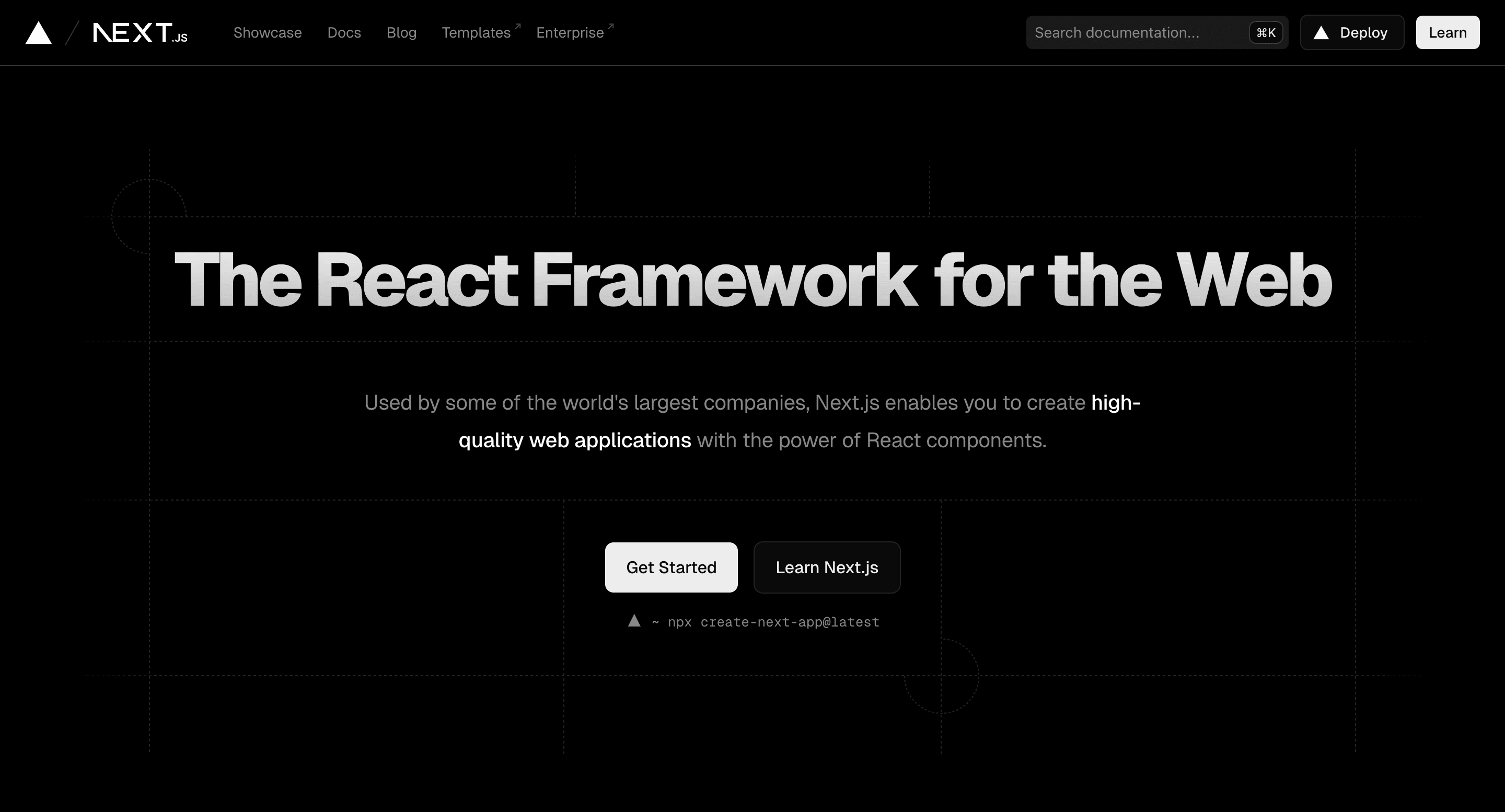This screenshot has width=1505, height=812.
Task: Open the Blog menu item
Action: coord(401,32)
